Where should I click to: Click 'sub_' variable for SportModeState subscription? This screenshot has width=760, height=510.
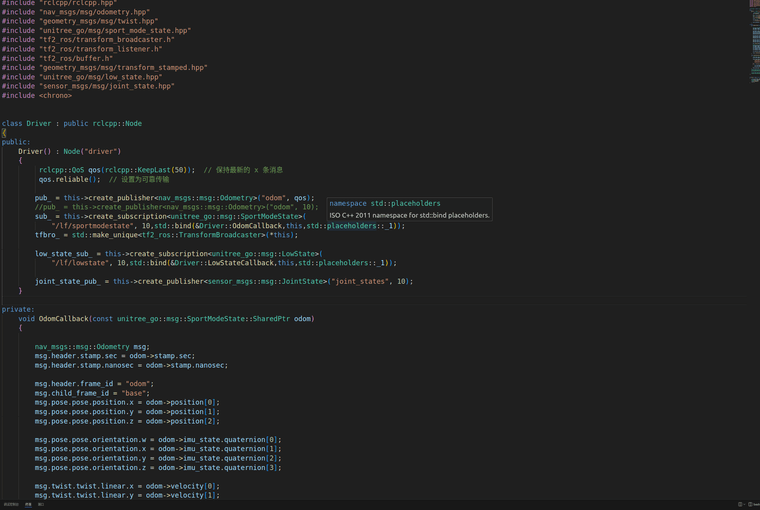(x=43, y=217)
